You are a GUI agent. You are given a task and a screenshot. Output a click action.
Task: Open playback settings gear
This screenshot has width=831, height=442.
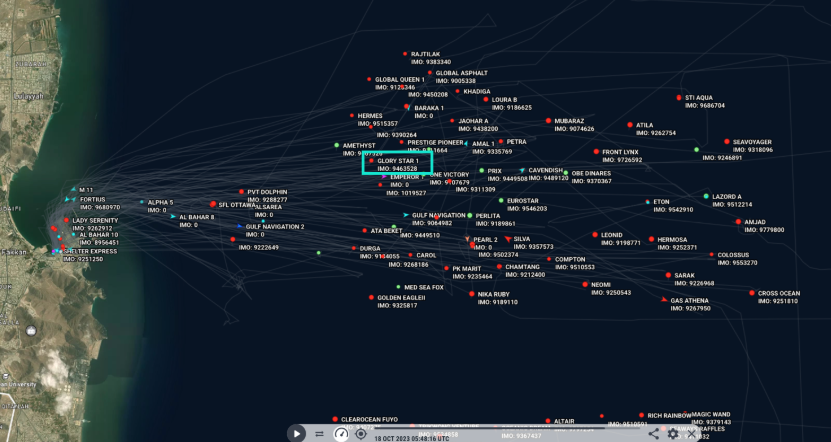[x=673, y=434]
